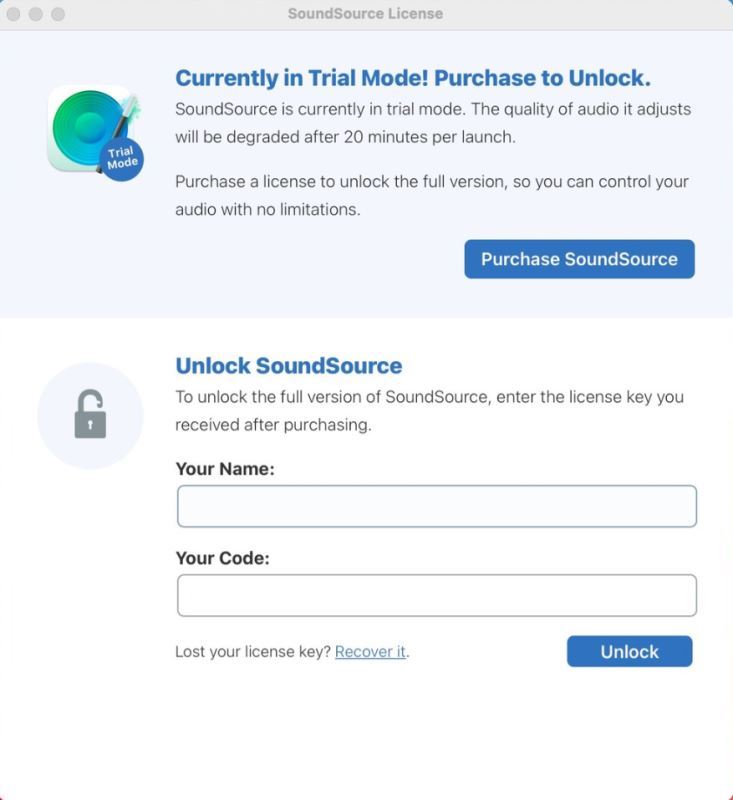Click the enter the license key instructions
Viewport: 733px width, 800px height.
coord(429,411)
